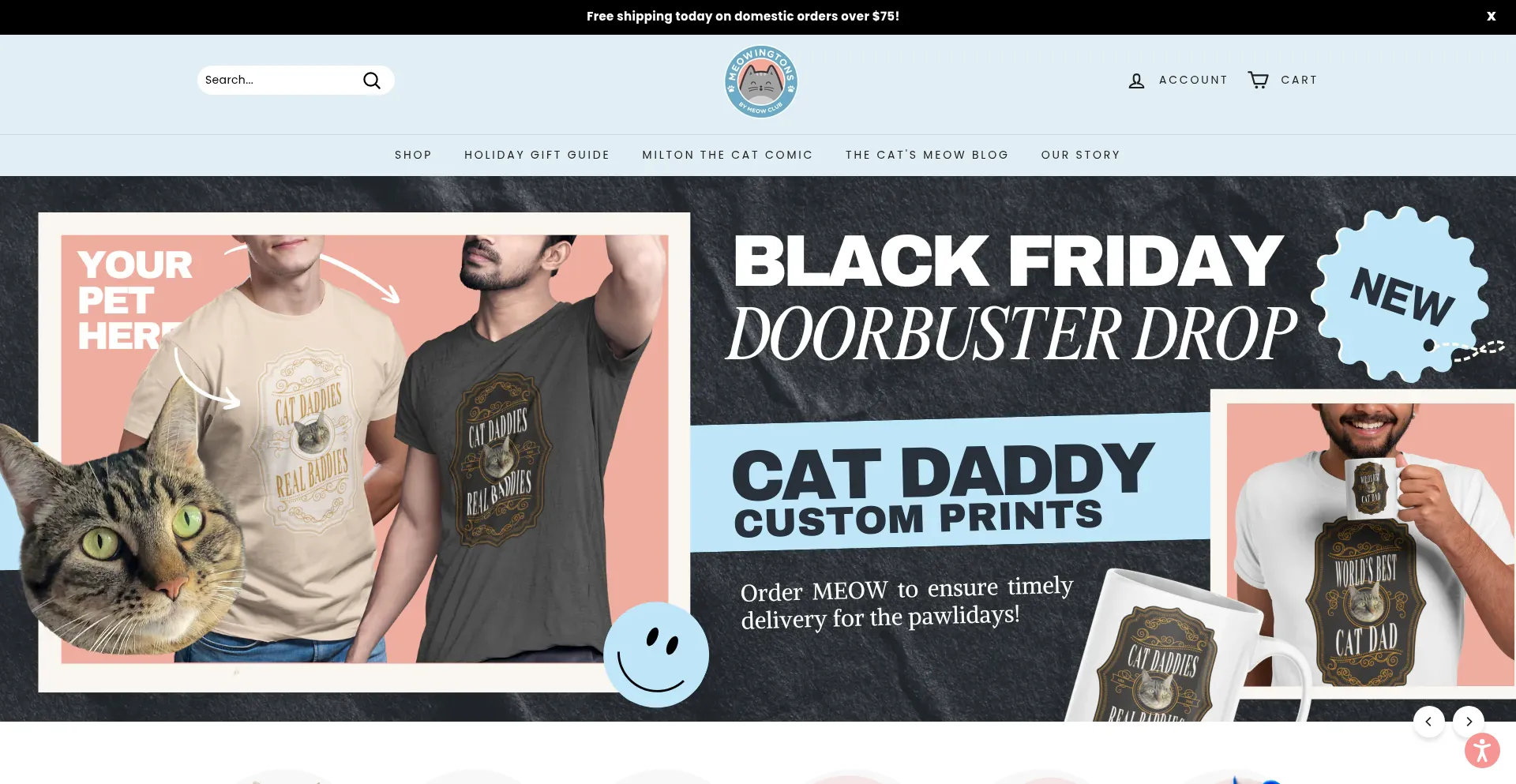The image size is (1516, 784).
Task: Click the smiley face graphic on banner
Action: click(x=656, y=655)
